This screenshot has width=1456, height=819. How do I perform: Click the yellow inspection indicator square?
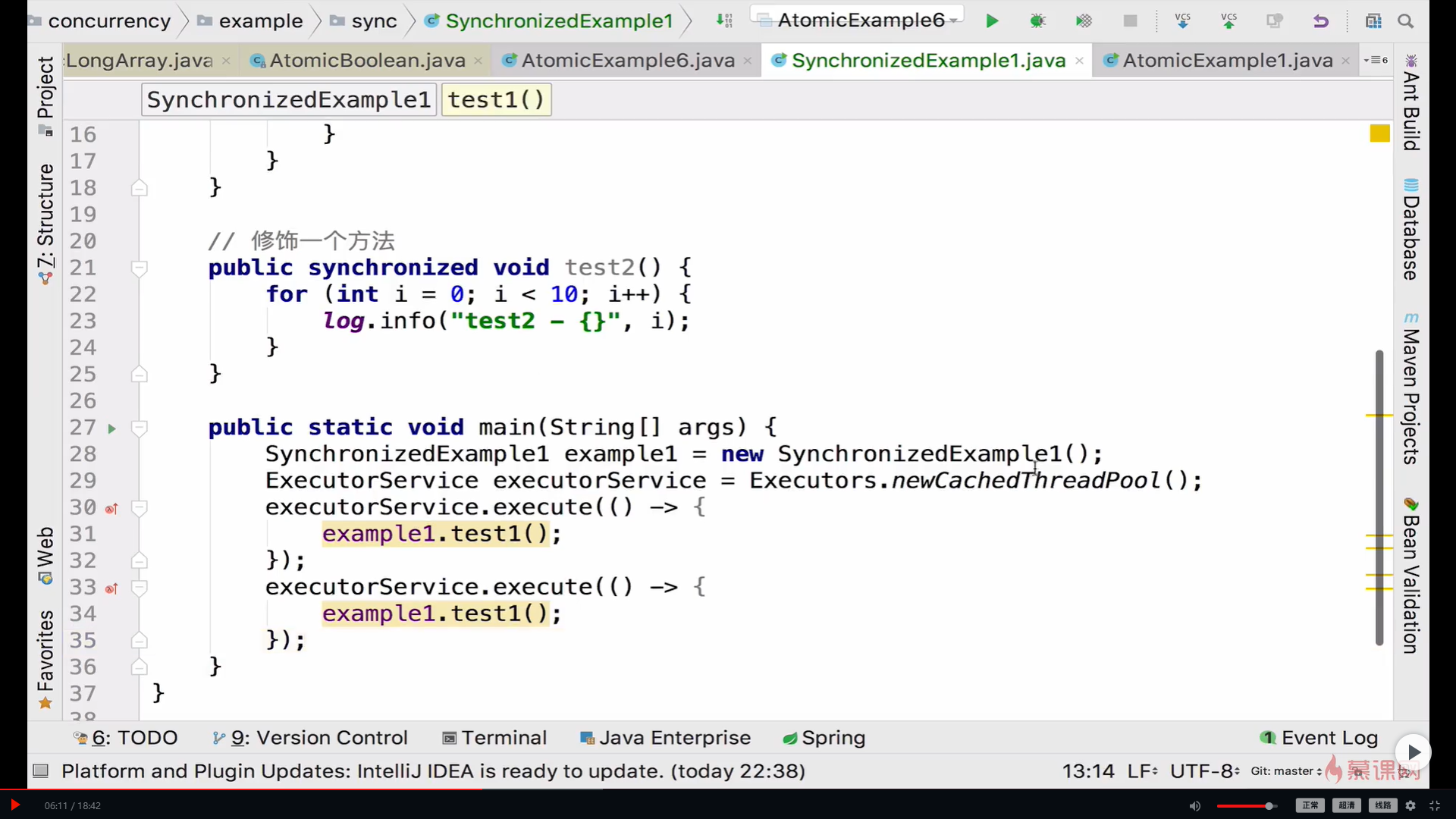[x=1379, y=133]
